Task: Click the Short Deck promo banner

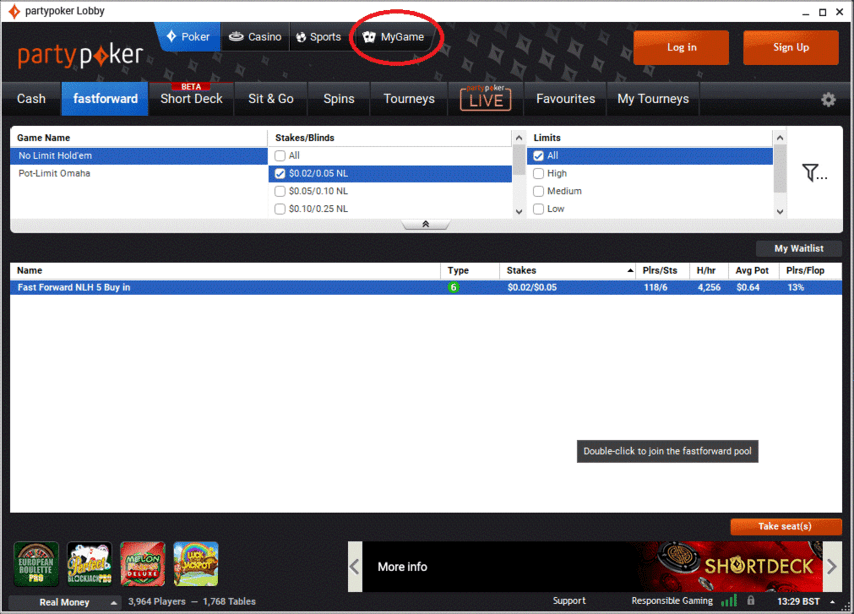Action: [593, 567]
